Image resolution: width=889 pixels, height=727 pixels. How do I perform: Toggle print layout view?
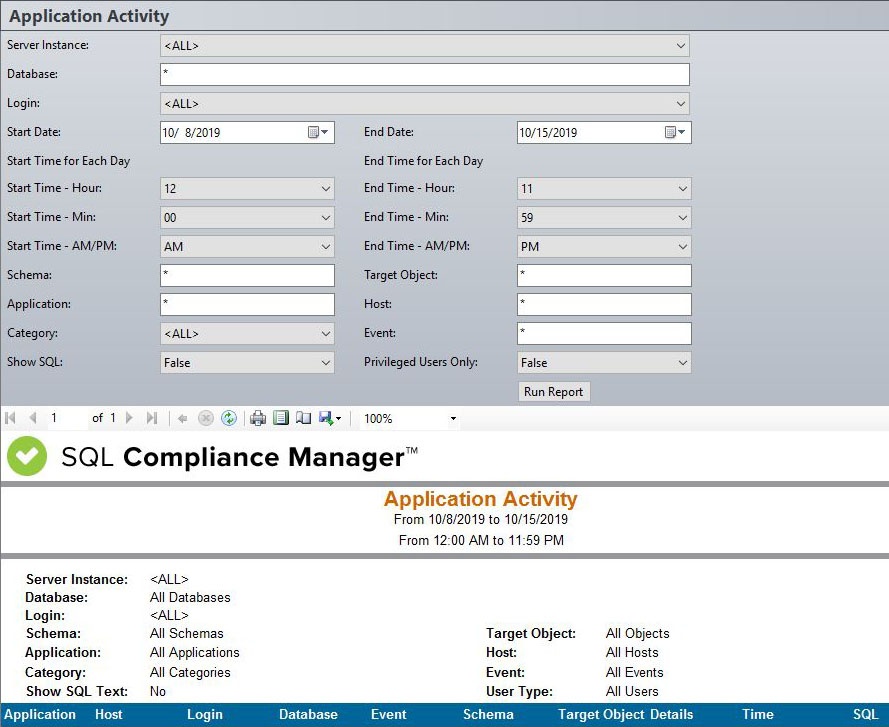coord(281,419)
